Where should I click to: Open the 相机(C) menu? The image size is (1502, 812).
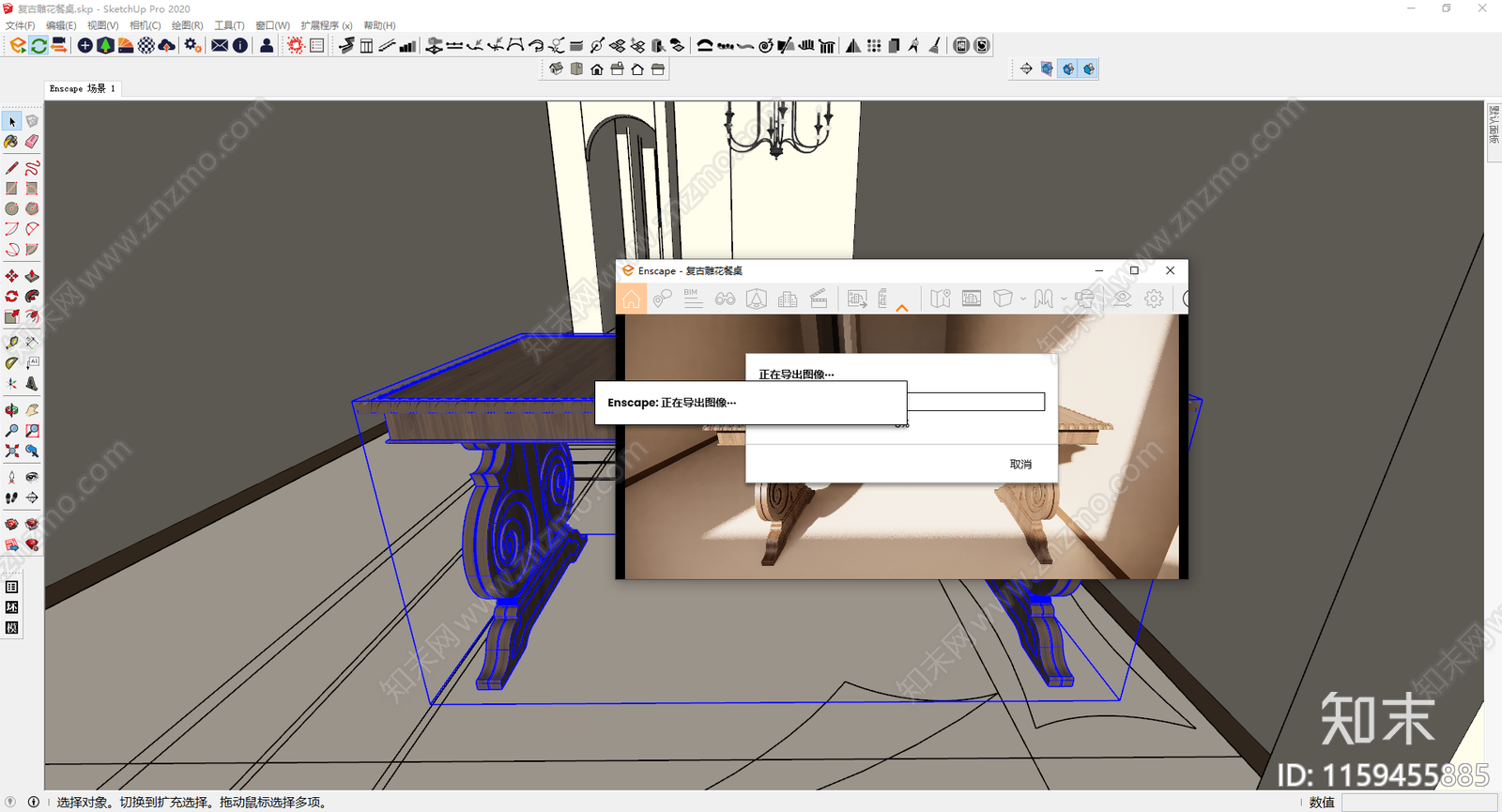(x=145, y=25)
